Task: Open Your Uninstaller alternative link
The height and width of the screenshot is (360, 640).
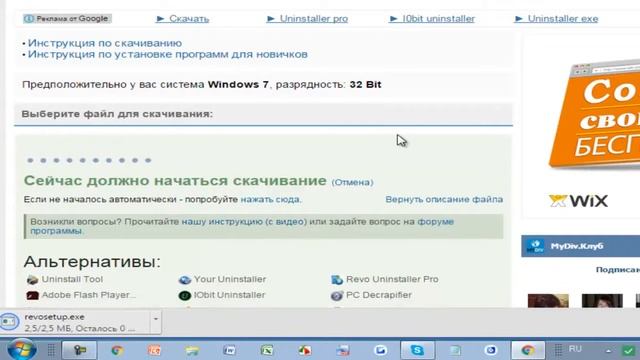Action: (230, 280)
